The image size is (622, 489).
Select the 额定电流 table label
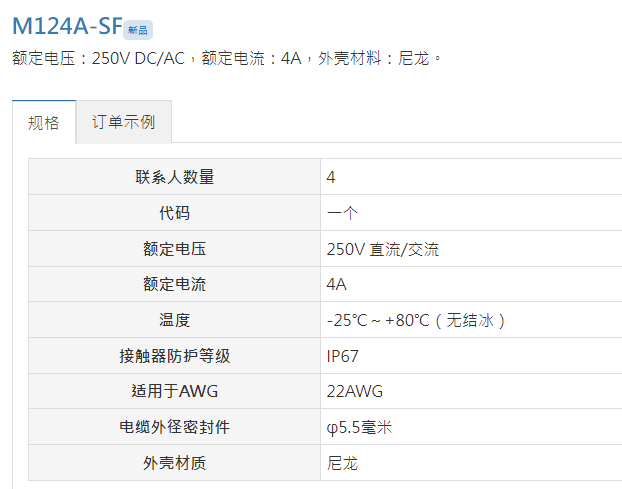pos(175,284)
